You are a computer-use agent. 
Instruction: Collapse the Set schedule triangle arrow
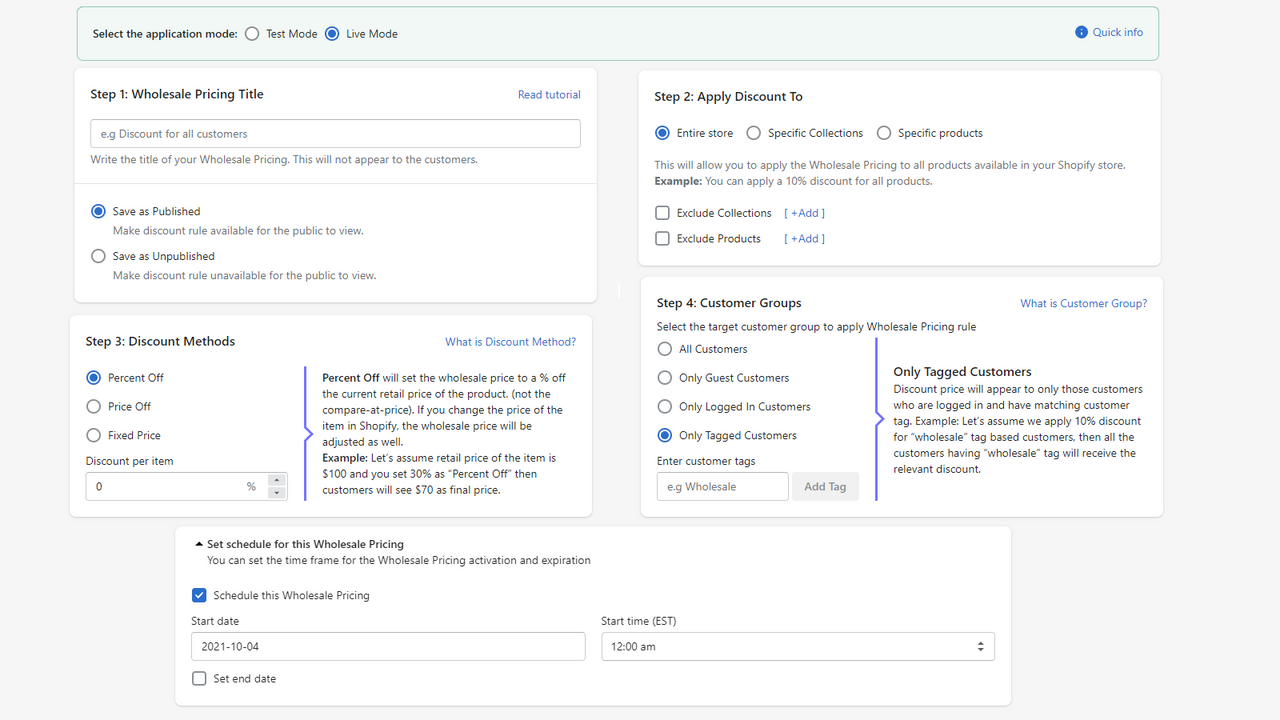[199, 544]
